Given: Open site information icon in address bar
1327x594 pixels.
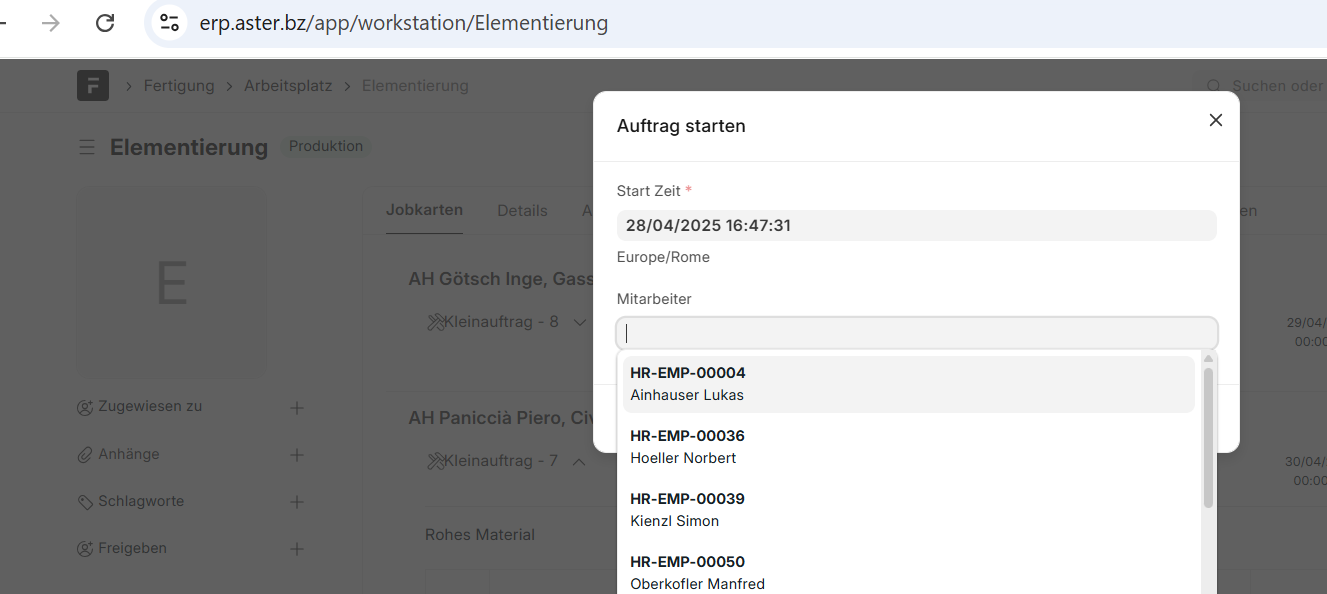Looking at the screenshot, I should [170, 23].
